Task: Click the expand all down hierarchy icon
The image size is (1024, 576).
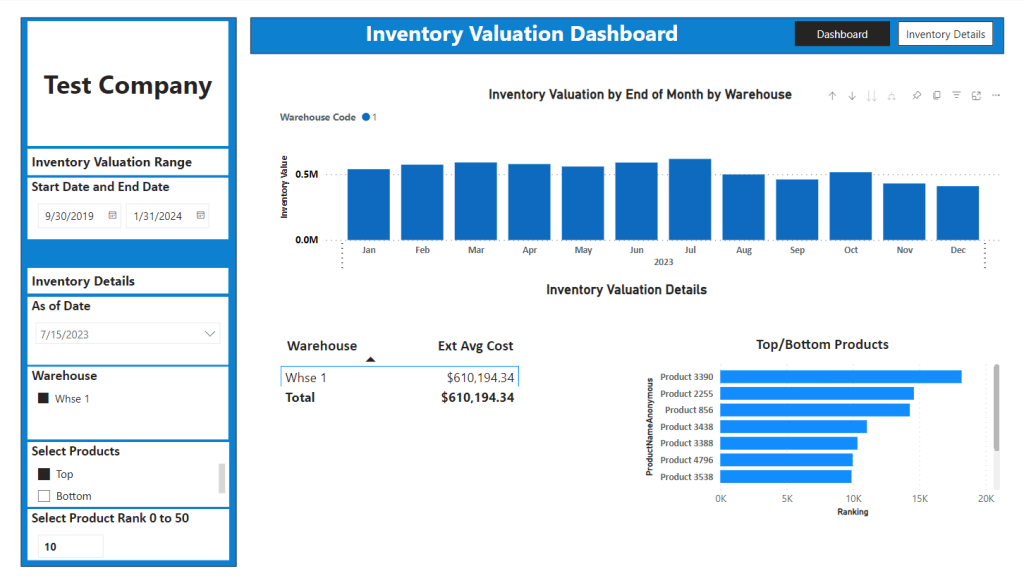Action: [891, 96]
